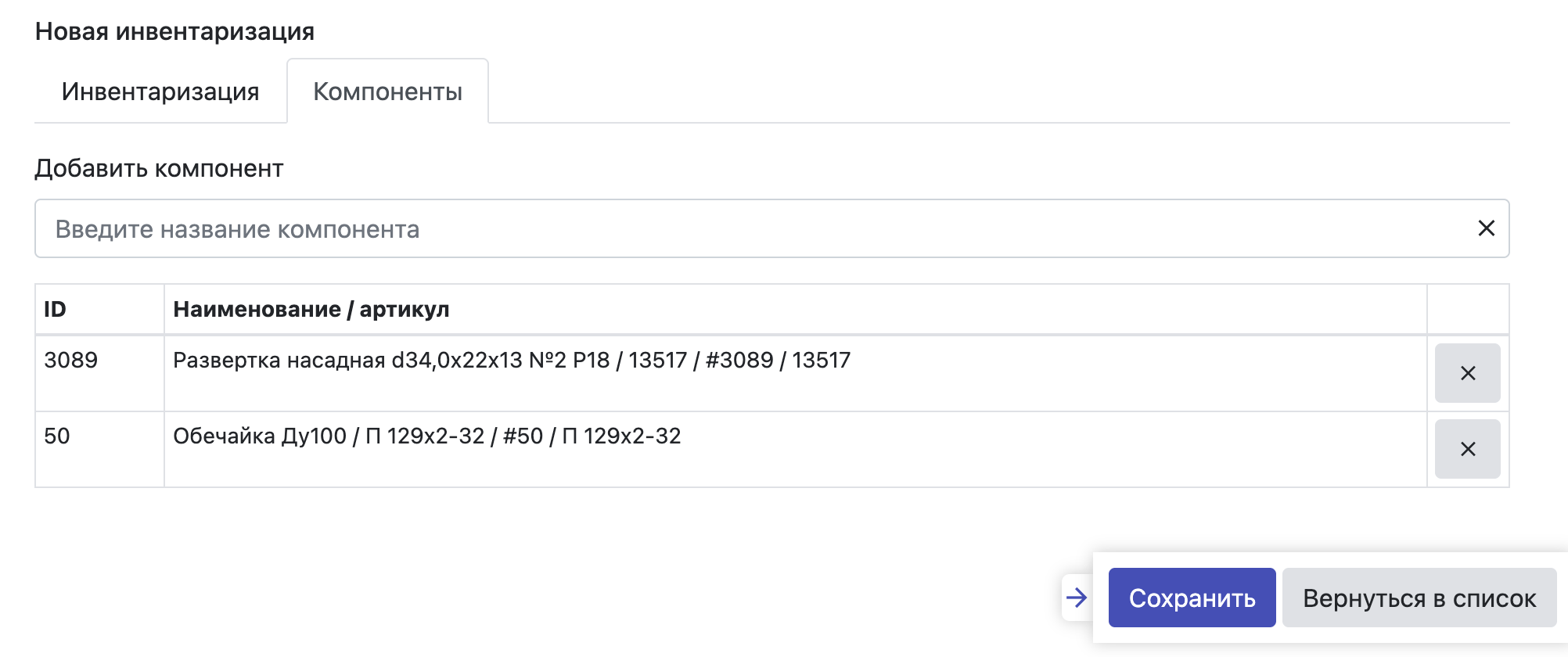Select the ID cell with 50
The width and height of the screenshot is (1568, 657).
pos(57,436)
